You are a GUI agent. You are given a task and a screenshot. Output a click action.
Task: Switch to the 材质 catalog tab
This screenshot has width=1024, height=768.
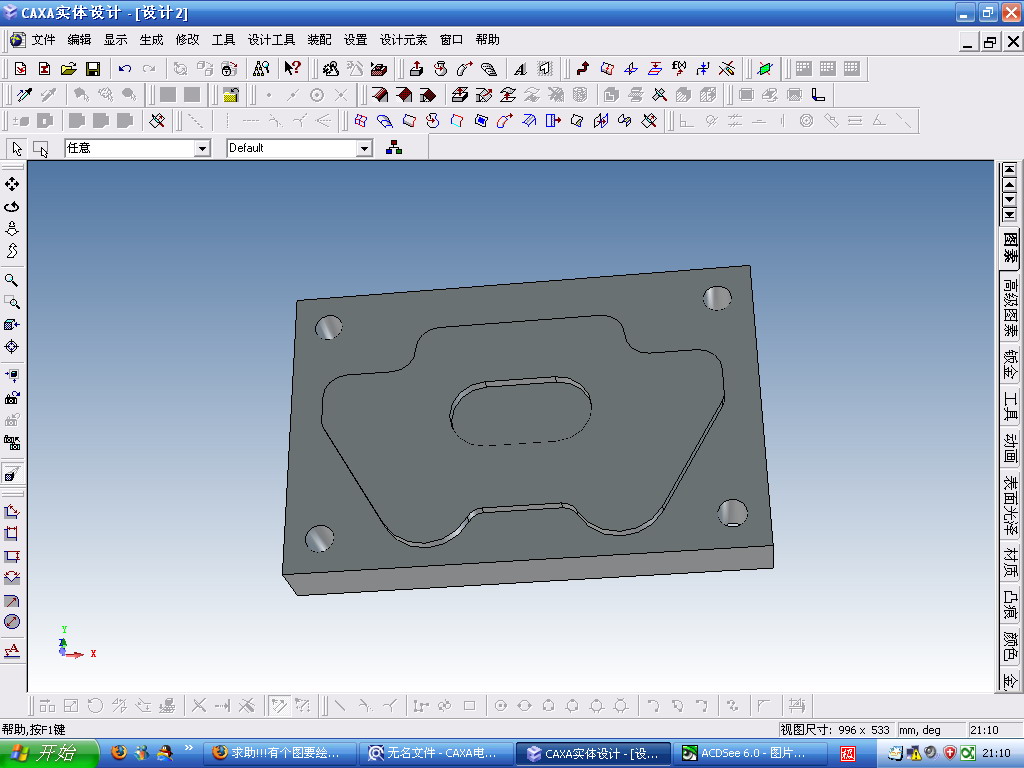coord(1010,563)
